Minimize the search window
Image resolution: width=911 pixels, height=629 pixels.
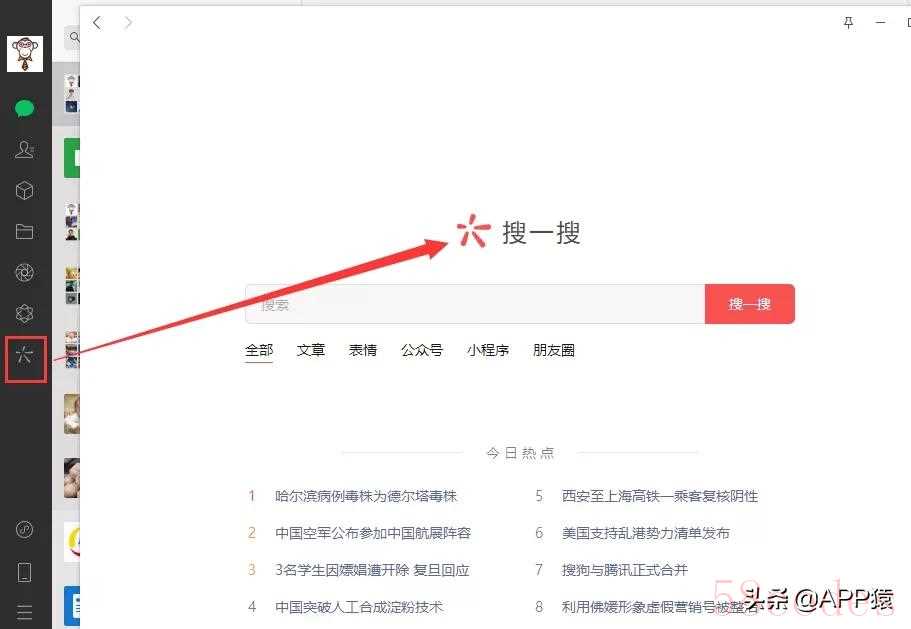point(880,23)
